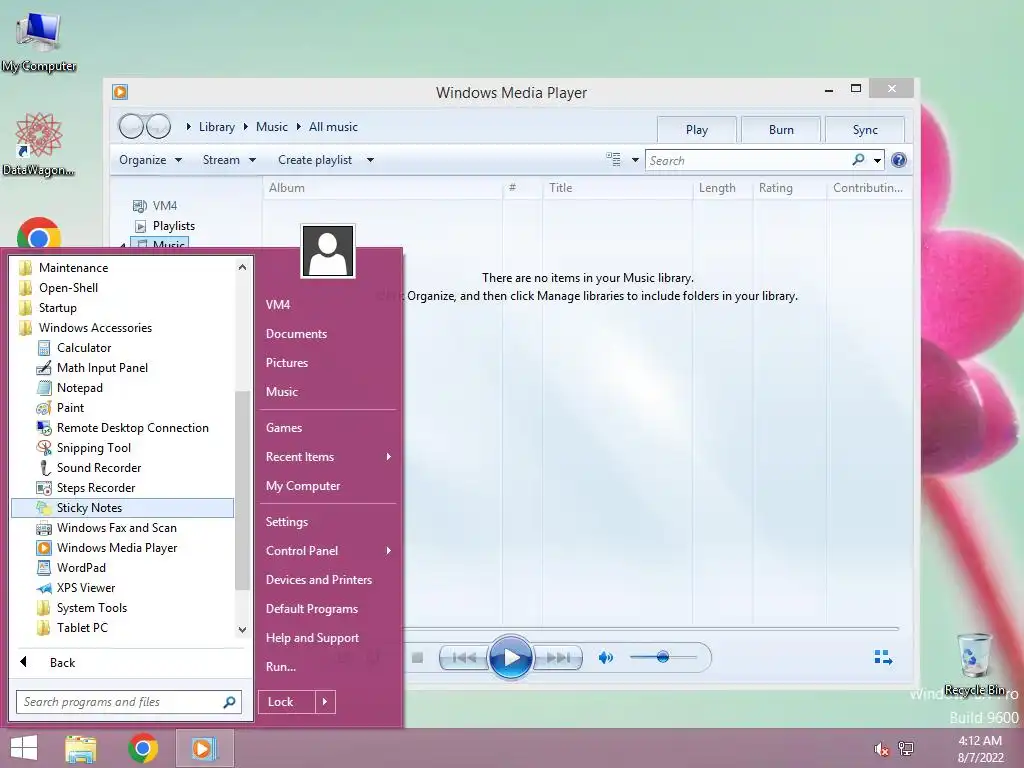Image resolution: width=1024 pixels, height=768 pixels.
Task: Open the Startup folder
Action: pos(57,308)
